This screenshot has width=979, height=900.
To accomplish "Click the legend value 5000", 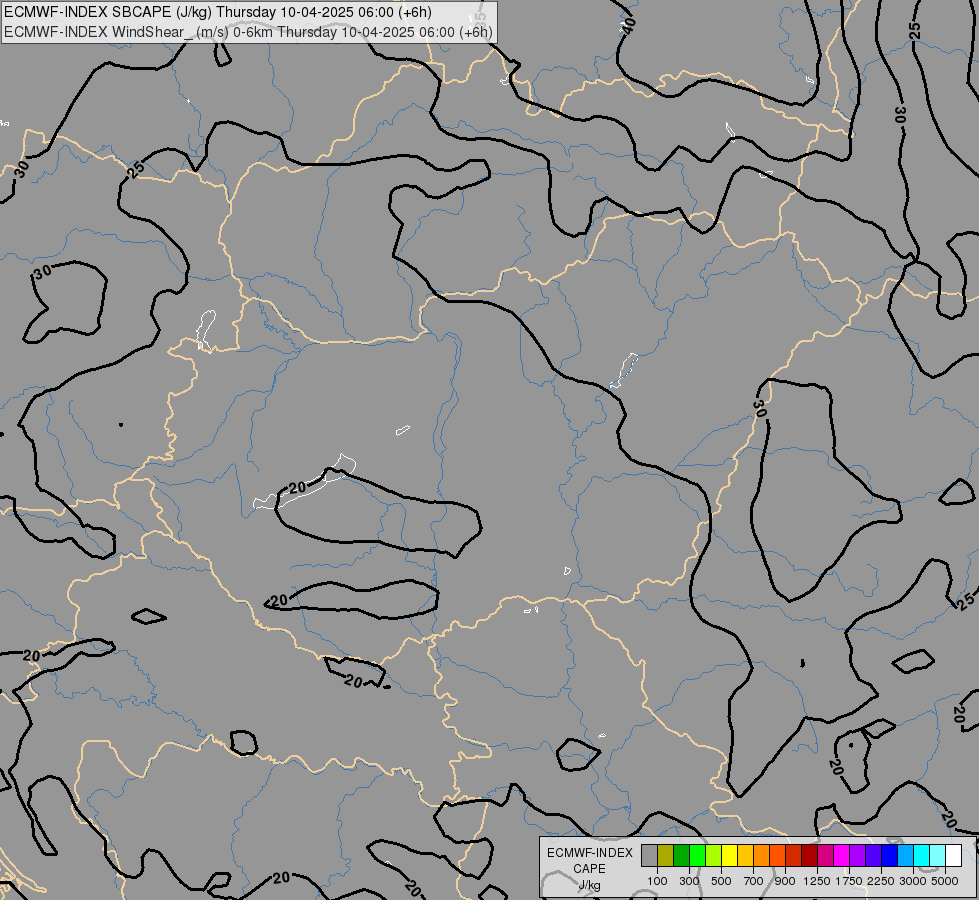I will pos(945,881).
